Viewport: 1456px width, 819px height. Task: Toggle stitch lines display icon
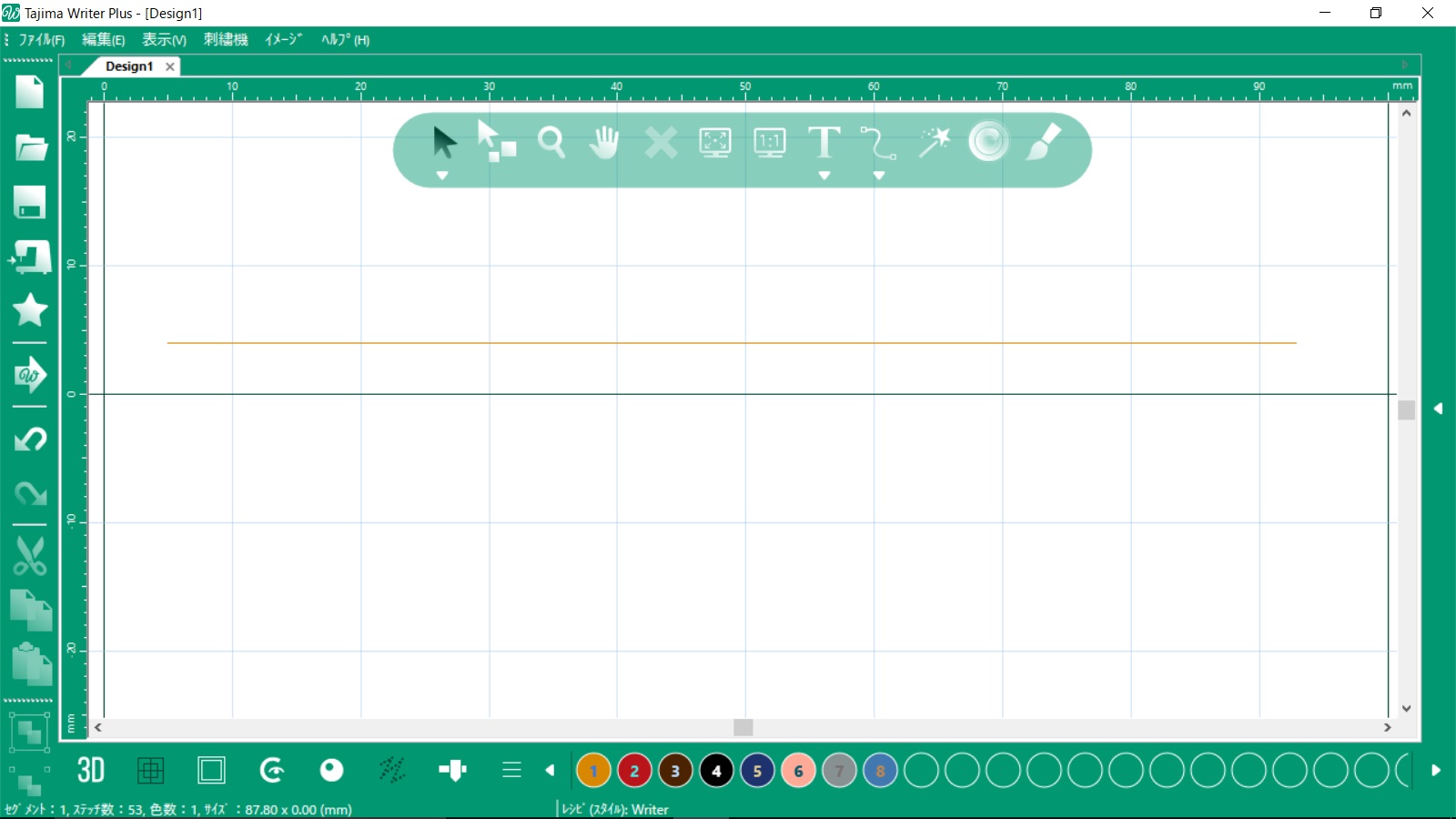pyautogui.click(x=392, y=771)
